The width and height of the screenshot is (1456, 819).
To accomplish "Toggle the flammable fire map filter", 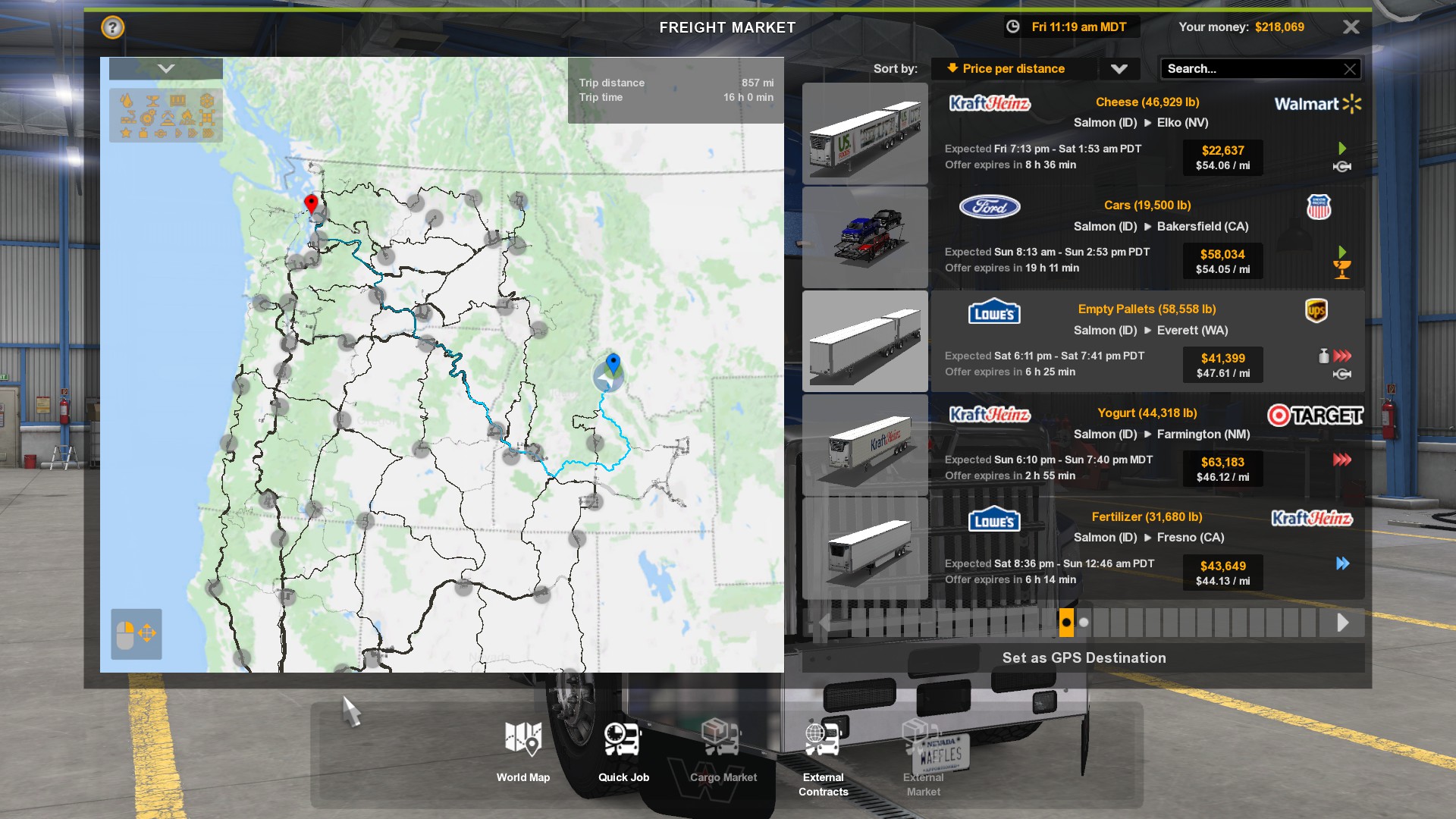I will (x=187, y=117).
